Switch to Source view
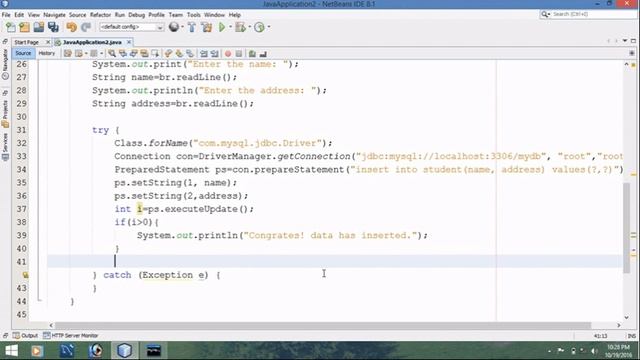640x360 pixels. tap(23, 53)
